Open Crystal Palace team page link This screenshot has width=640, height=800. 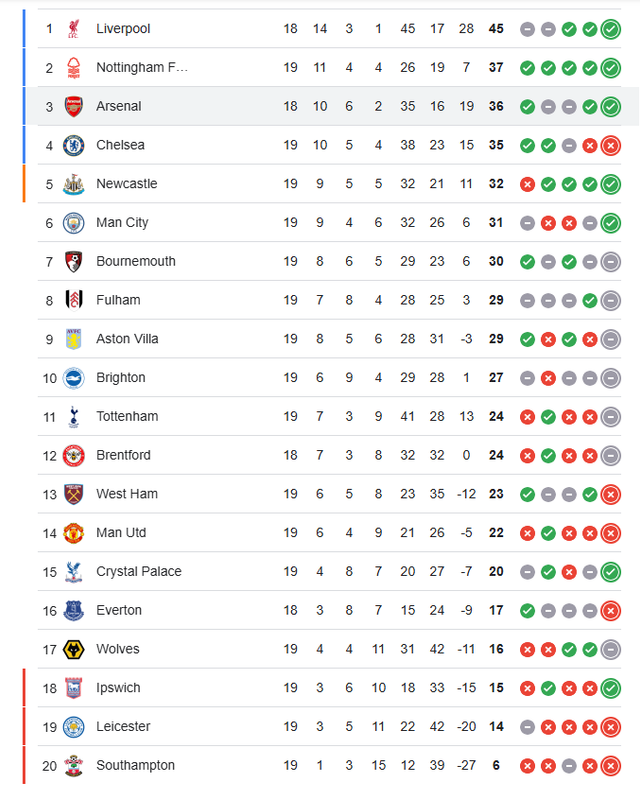tap(139, 571)
